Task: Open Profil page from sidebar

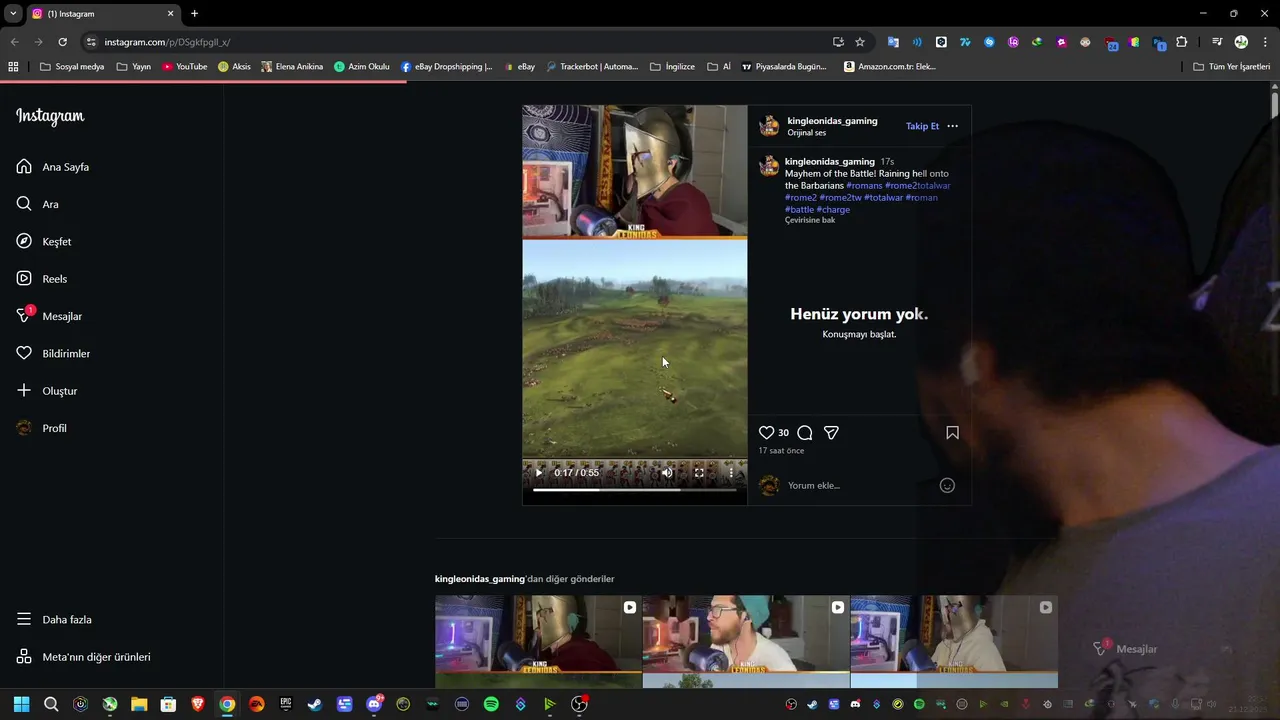Action: pos(42,428)
